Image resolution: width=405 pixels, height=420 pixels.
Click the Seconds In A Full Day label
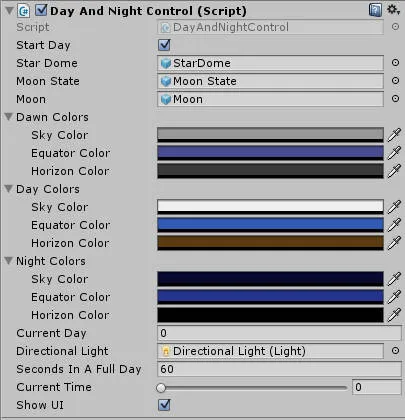(79, 369)
